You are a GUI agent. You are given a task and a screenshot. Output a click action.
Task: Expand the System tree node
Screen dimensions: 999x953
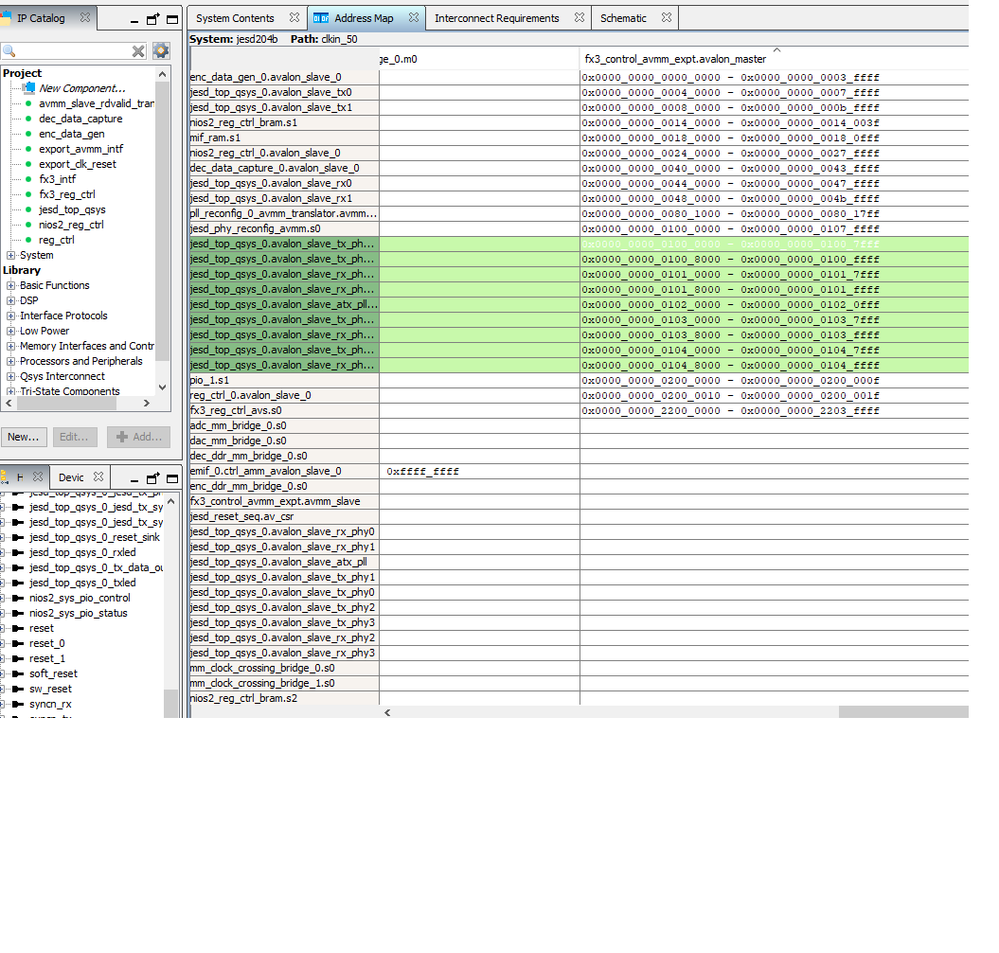[11, 255]
